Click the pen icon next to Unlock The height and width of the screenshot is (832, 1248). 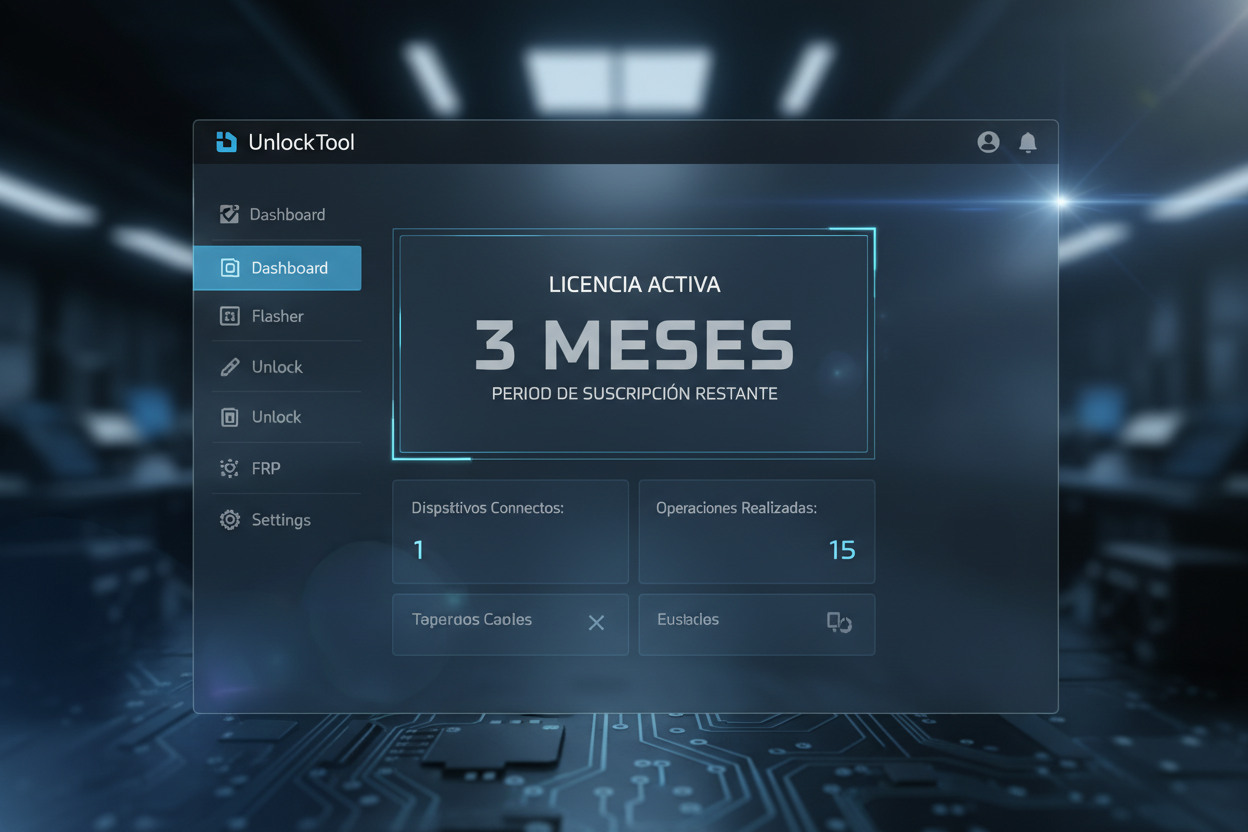click(229, 367)
